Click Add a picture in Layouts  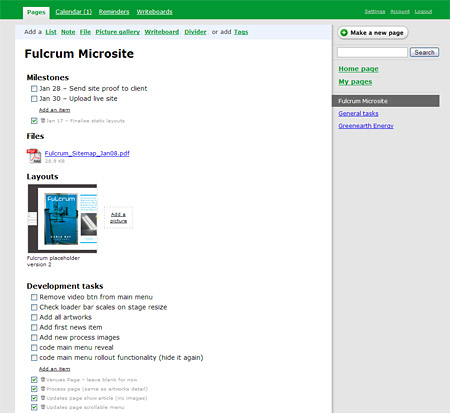[118, 218]
